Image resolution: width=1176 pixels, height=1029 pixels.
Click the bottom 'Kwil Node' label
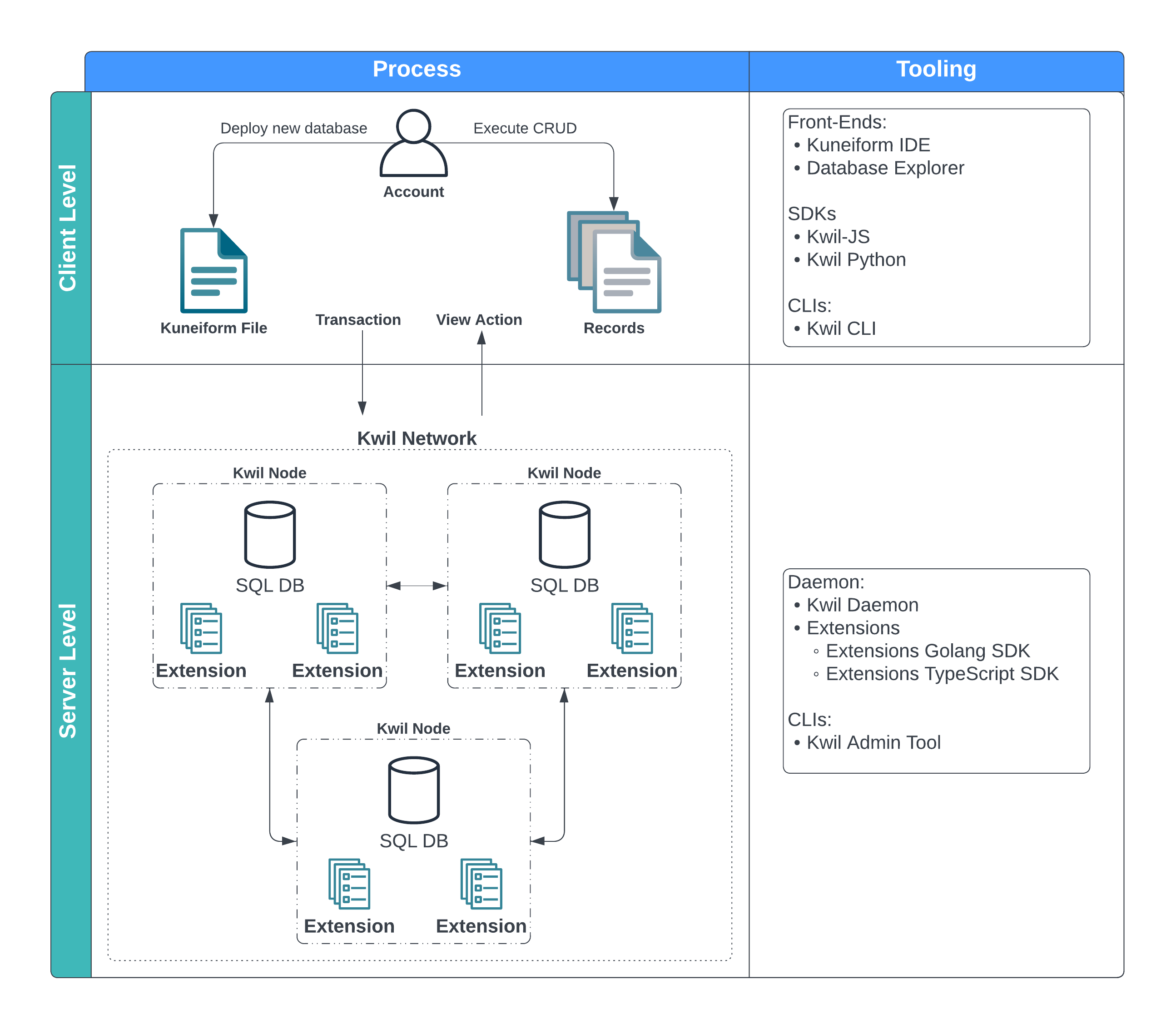[413, 728]
